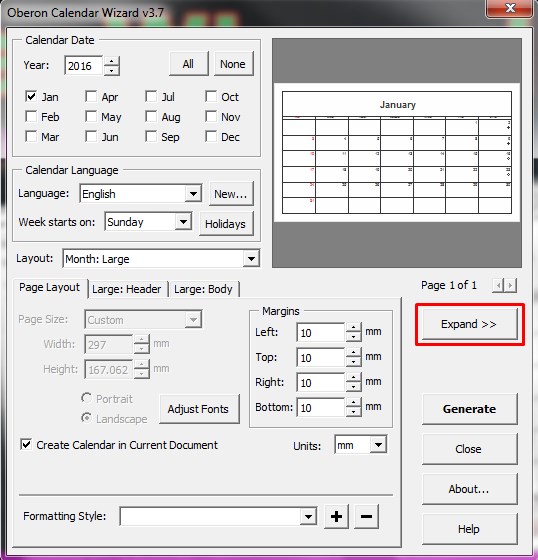The width and height of the screenshot is (538, 560).
Task: Go to next preview page arrow
Action: (x=510, y=285)
